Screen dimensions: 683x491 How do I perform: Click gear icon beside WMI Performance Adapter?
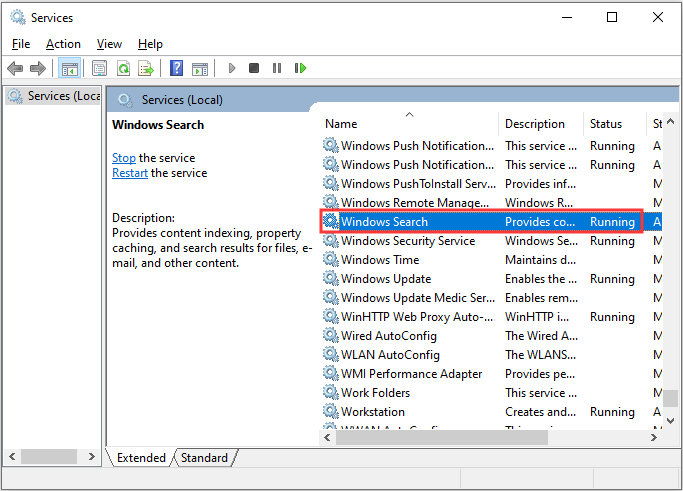pos(331,373)
